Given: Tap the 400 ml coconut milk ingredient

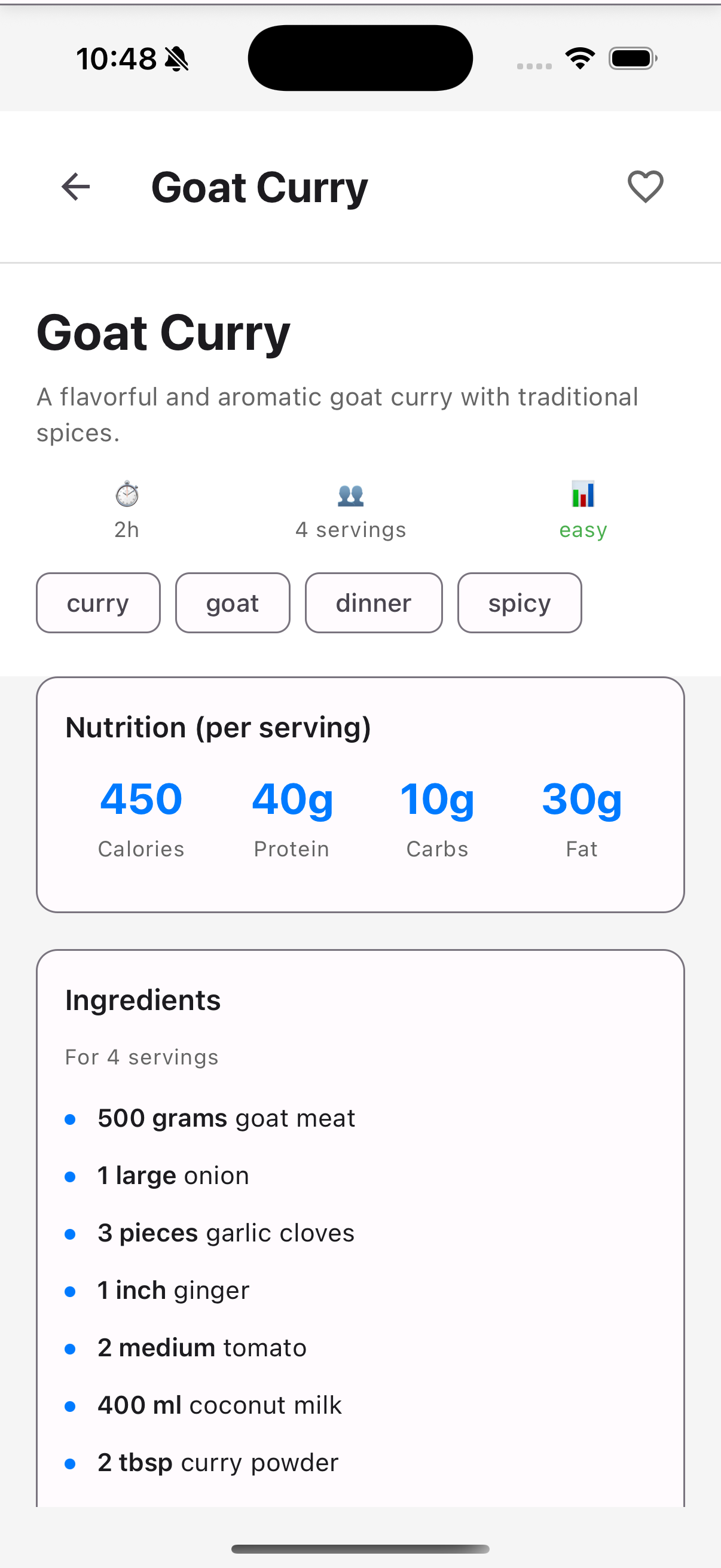Looking at the screenshot, I should click(219, 1405).
